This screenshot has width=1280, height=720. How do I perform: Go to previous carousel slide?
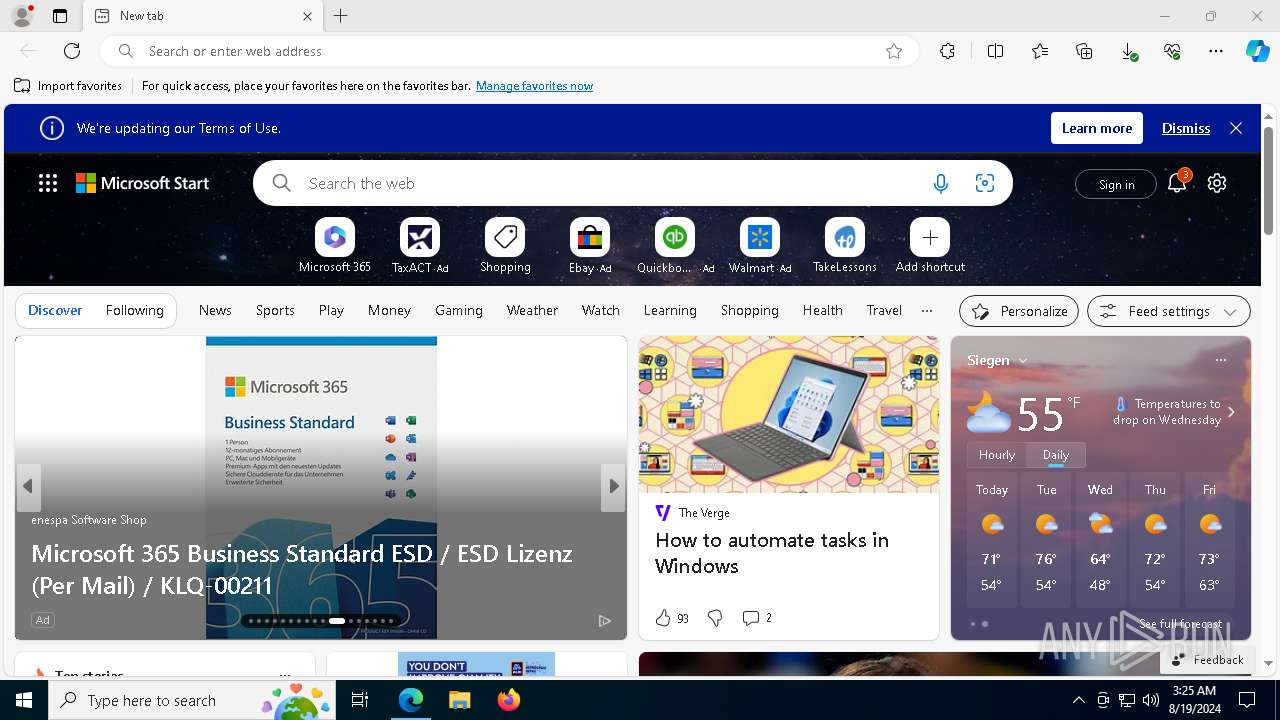pyautogui.click(x=28, y=486)
